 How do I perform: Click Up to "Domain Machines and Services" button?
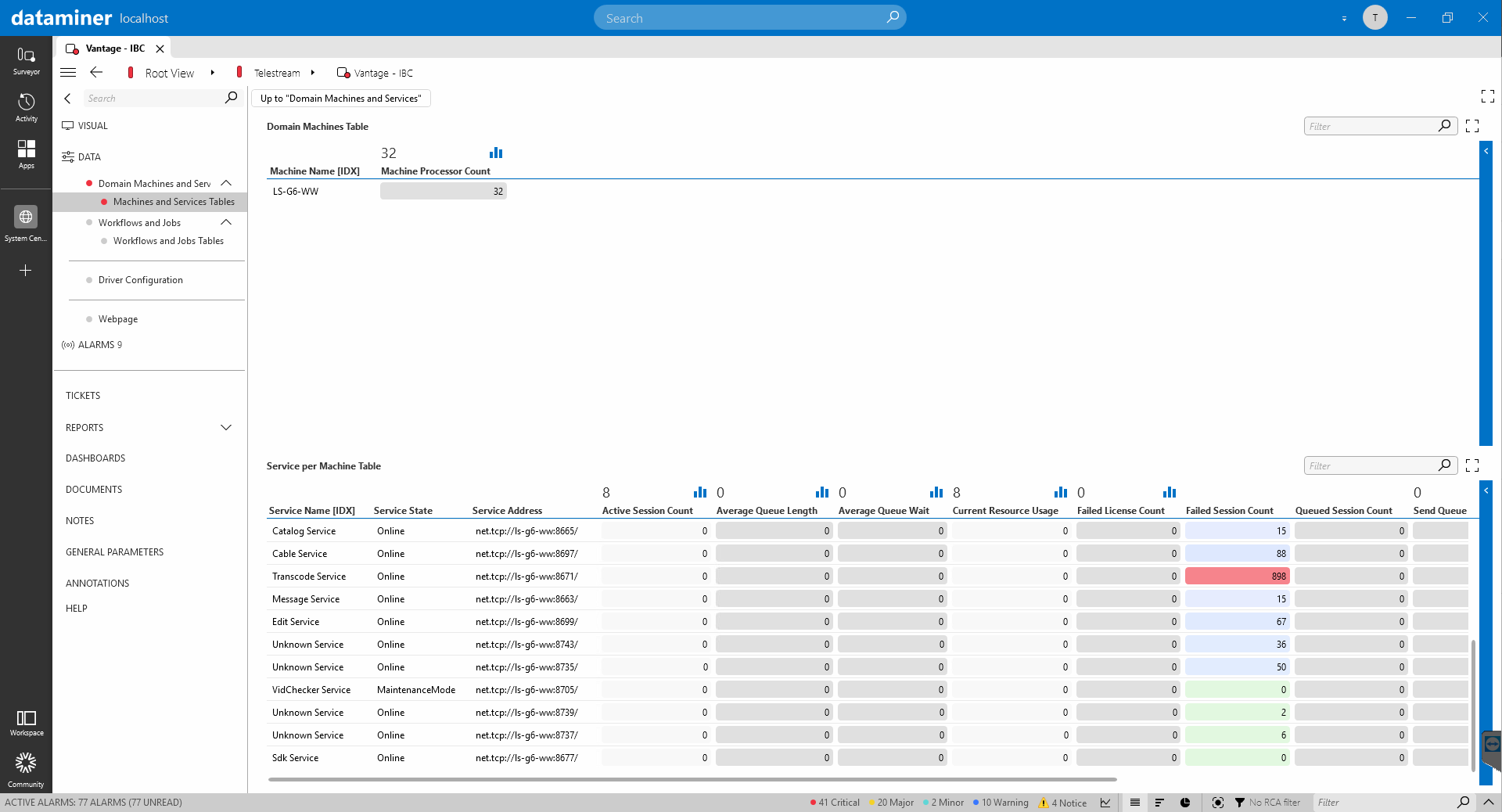pos(340,99)
